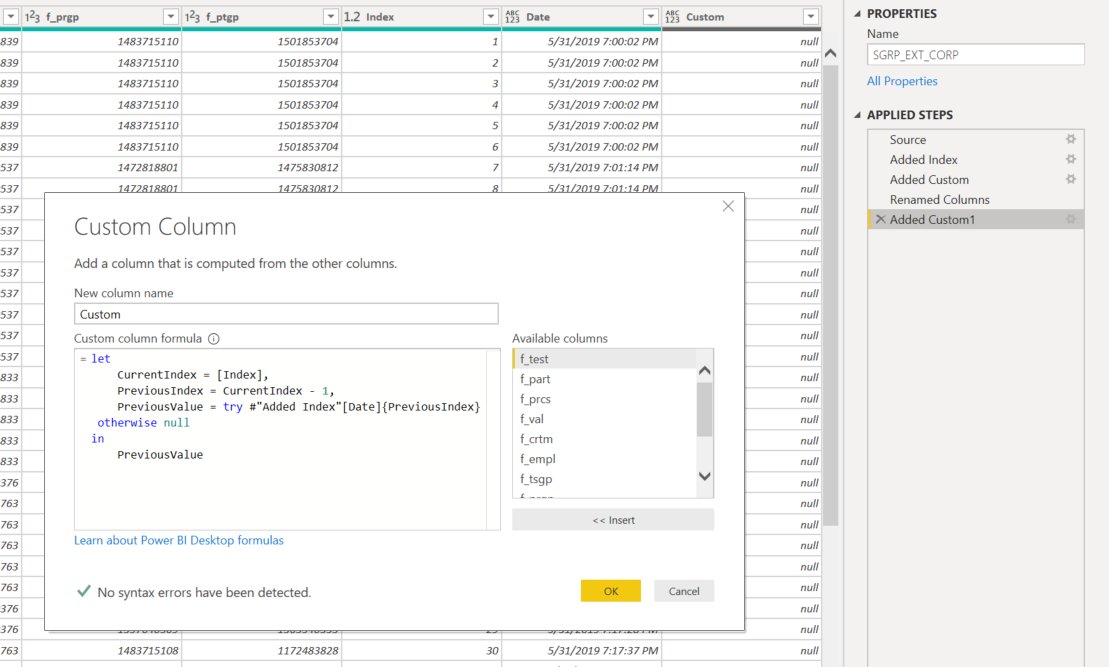Image resolution: width=1109 pixels, height=667 pixels.
Task: Click the f_prgp column header
Action: tap(101, 17)
